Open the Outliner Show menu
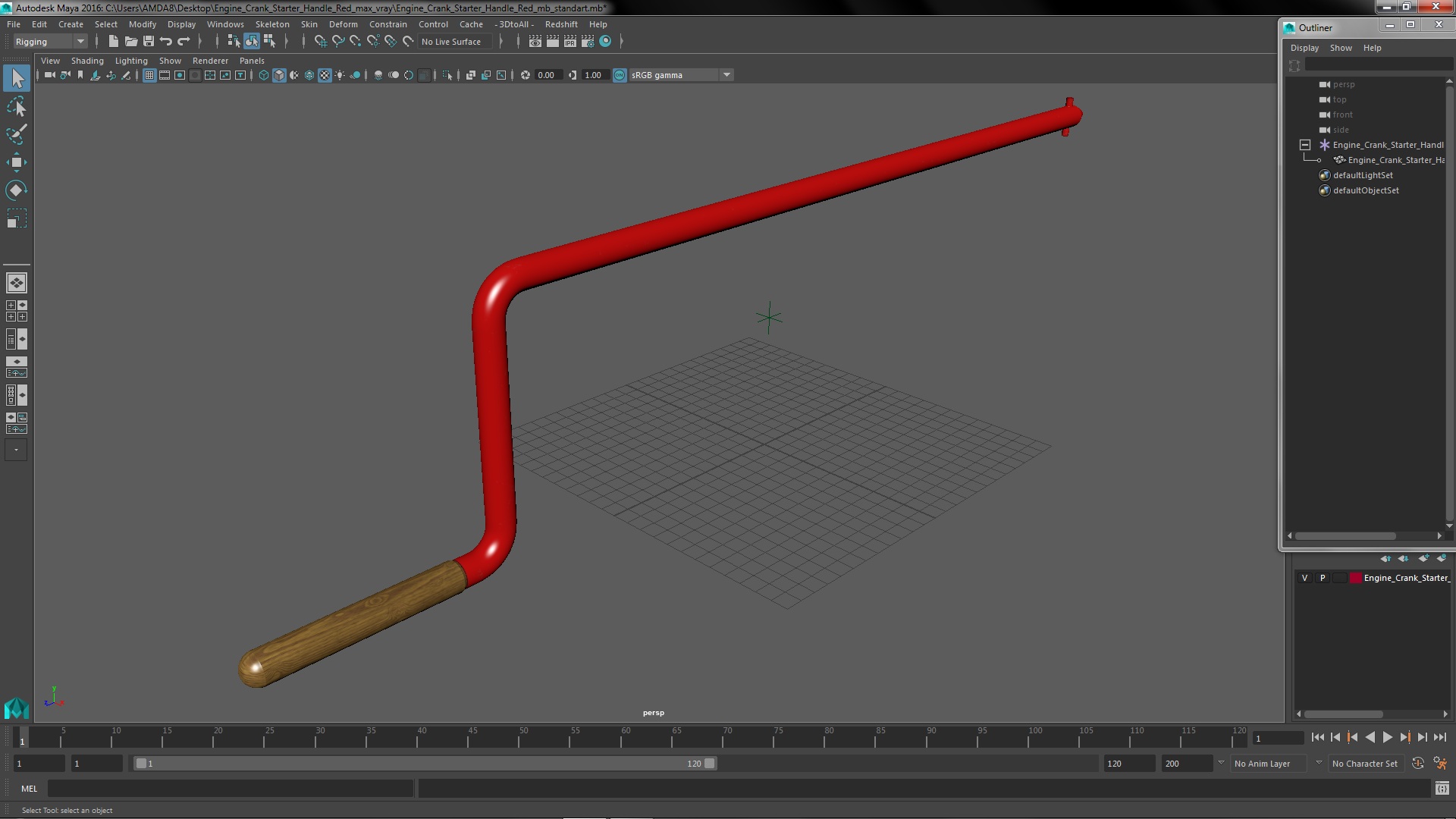The height and width of the screenshot is (819, 1456). [1341, 48]
